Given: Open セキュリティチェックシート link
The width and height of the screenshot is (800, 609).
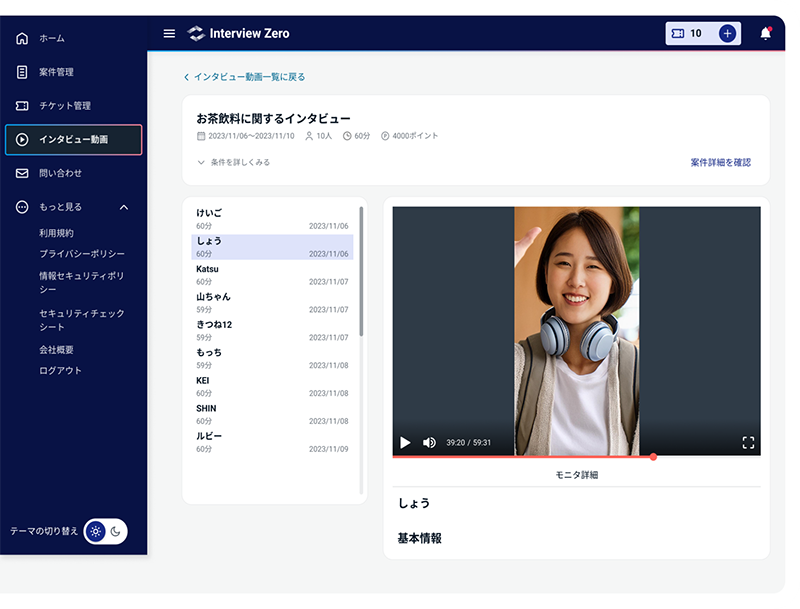Looking at the screenshot, I should click(x=82, y=320).
